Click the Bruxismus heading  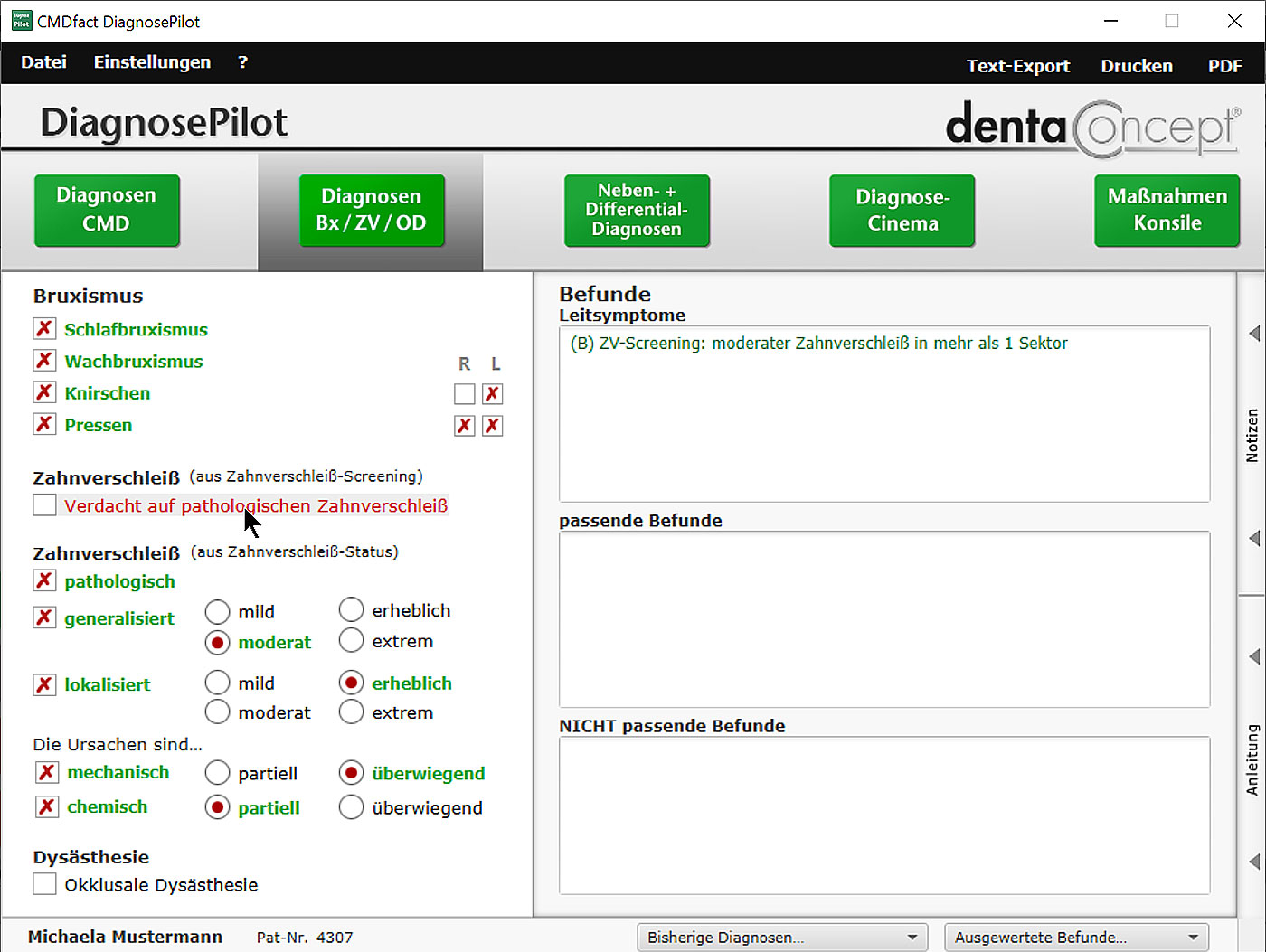(88, 297)
